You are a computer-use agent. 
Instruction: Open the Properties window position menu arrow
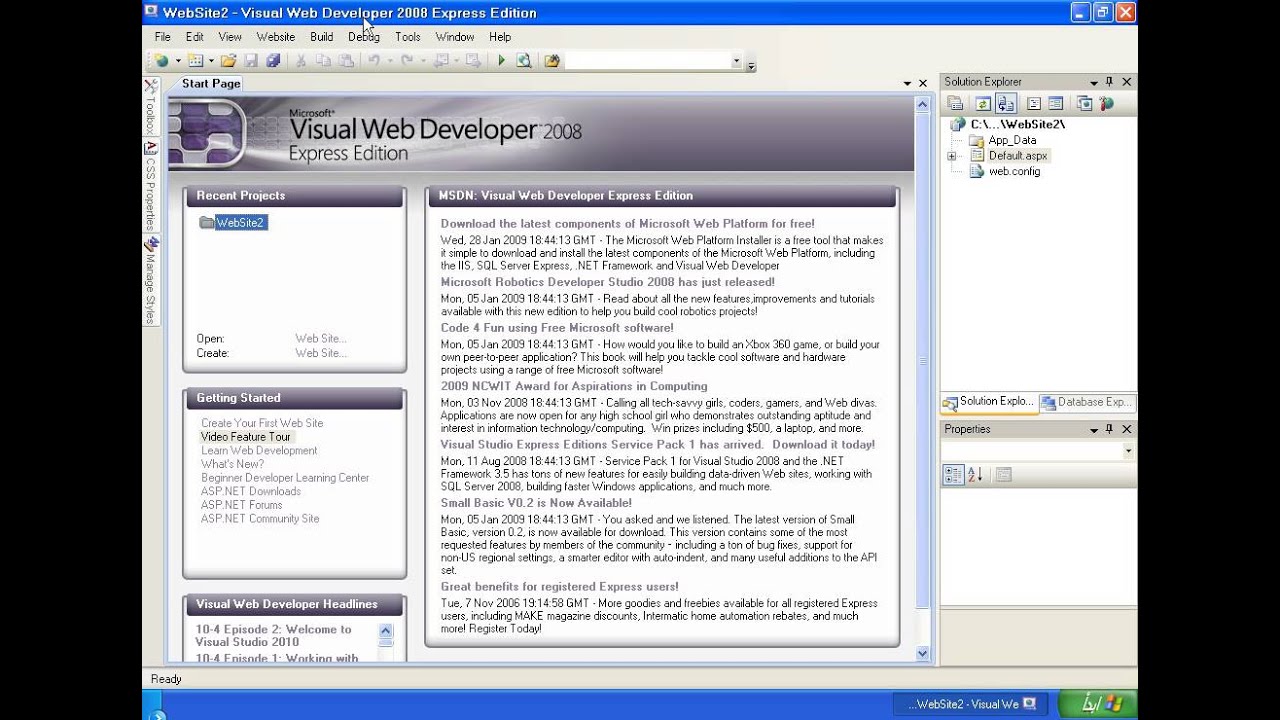coord(1094,429)
